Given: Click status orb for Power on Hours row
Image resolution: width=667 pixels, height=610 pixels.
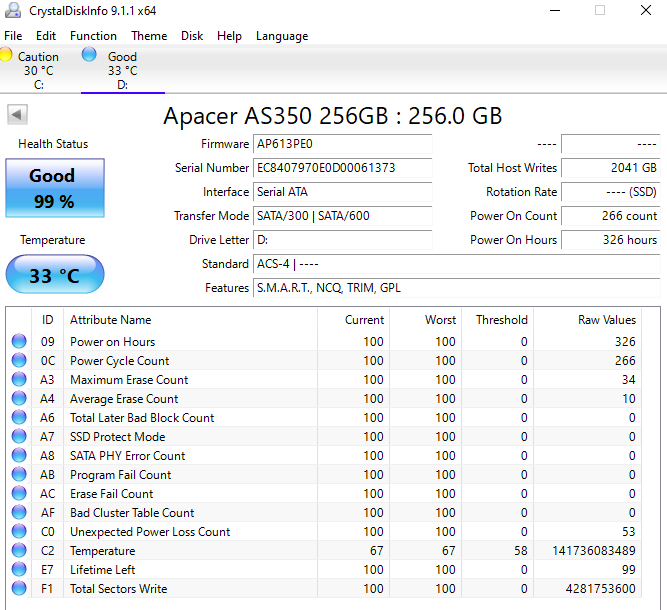Looking at the screenshot, I should 19,341.
